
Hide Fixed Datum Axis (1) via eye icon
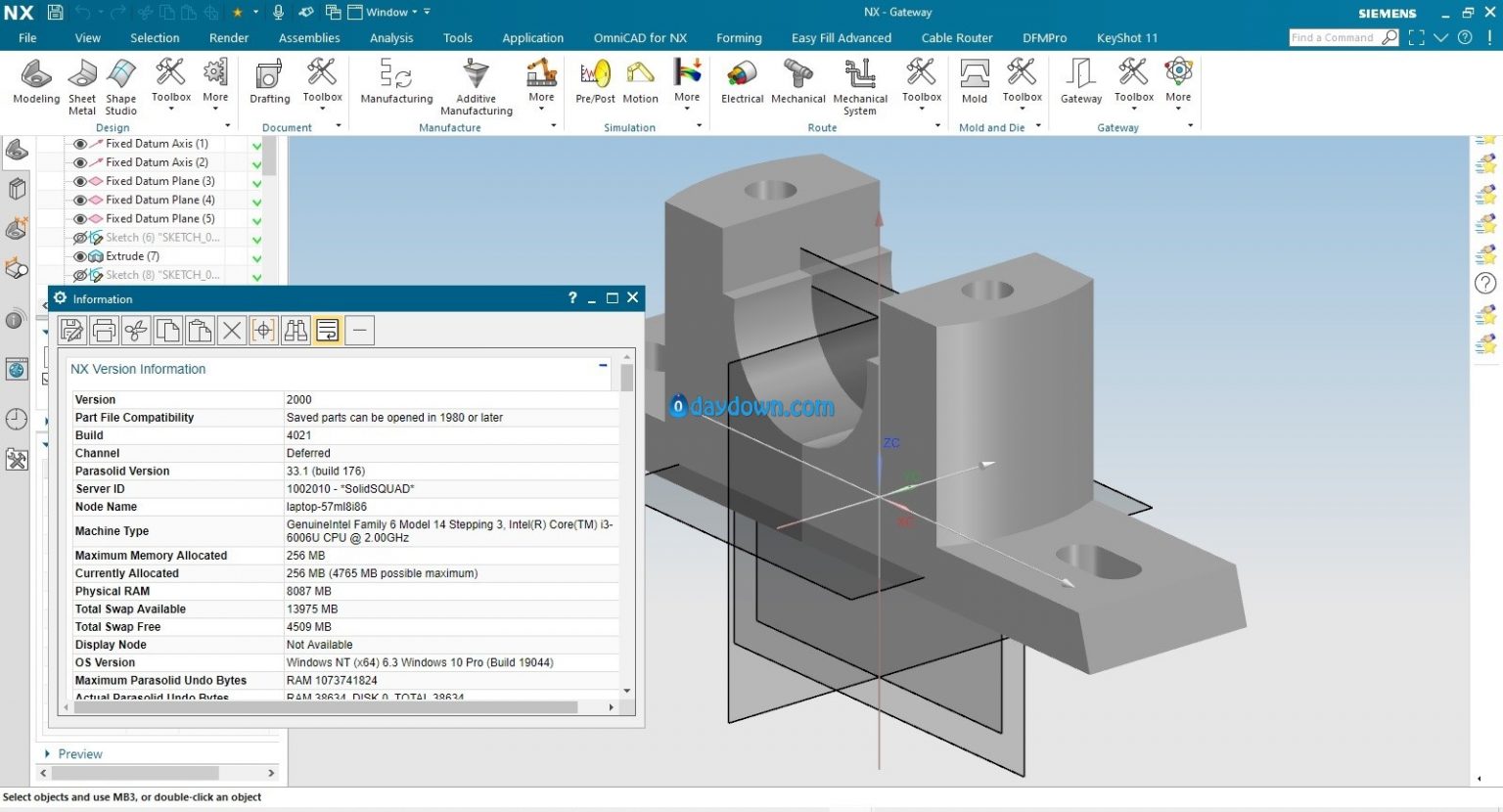tap(80, 144)
